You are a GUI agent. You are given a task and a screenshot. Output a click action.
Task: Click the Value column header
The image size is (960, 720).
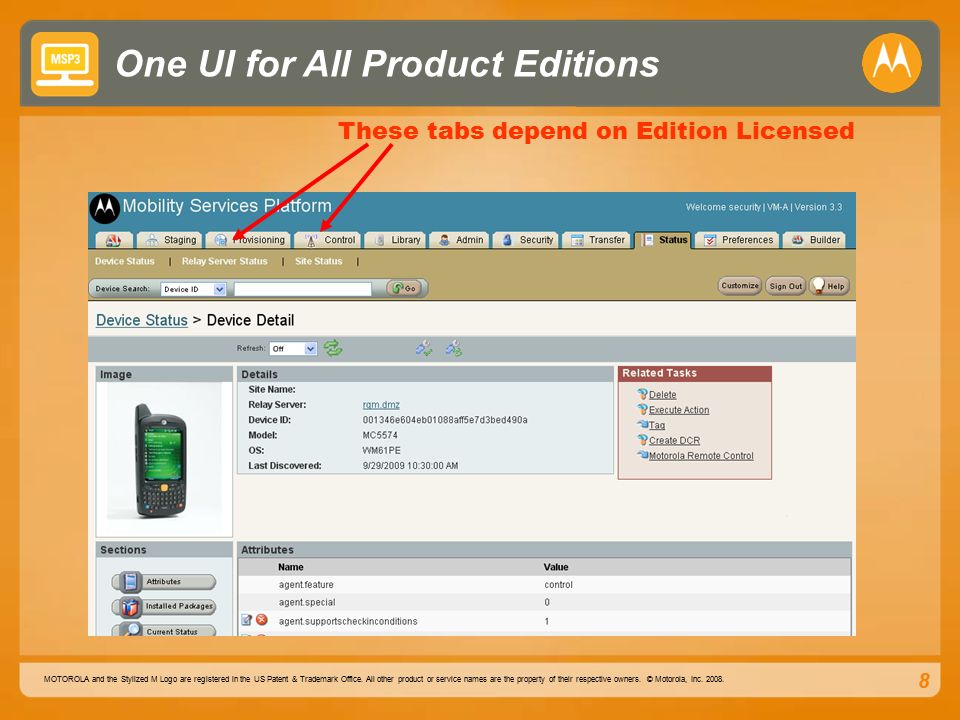coord(556,567)
